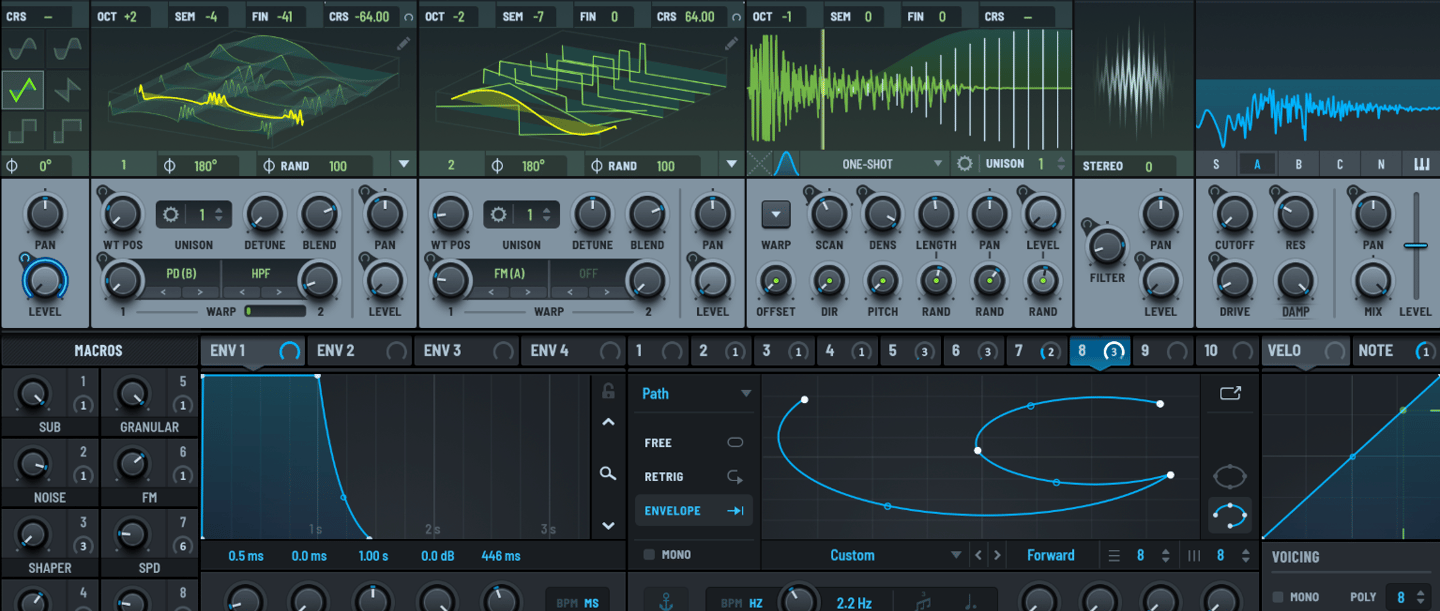The height and width of the screenshot is (611, 1440).
Task: Click the sub oscillator LEVEL knob
Action: (44, 279)
